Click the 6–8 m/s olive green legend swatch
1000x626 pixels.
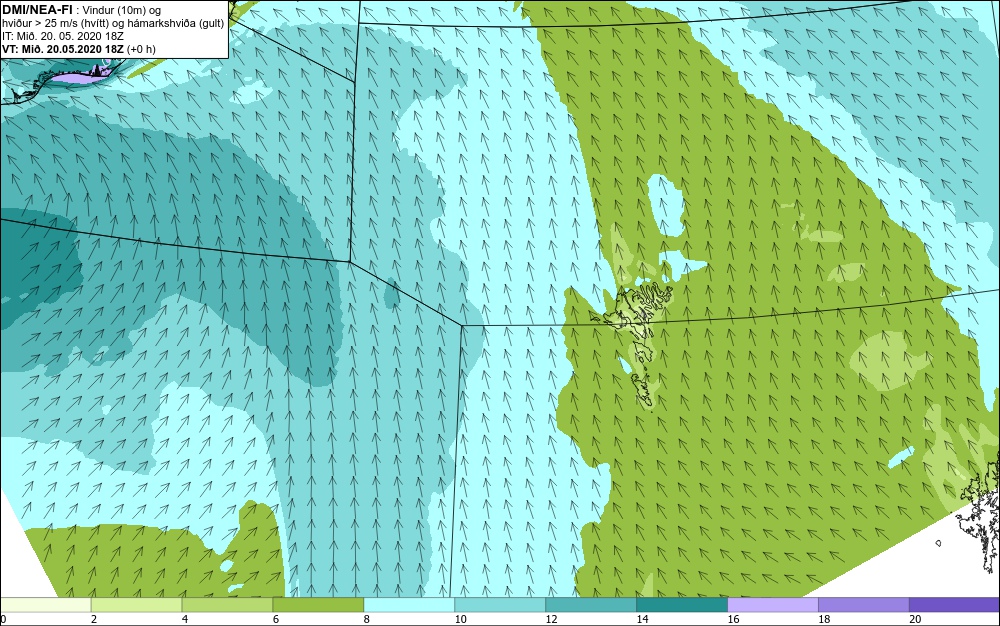tap(318, 604)
